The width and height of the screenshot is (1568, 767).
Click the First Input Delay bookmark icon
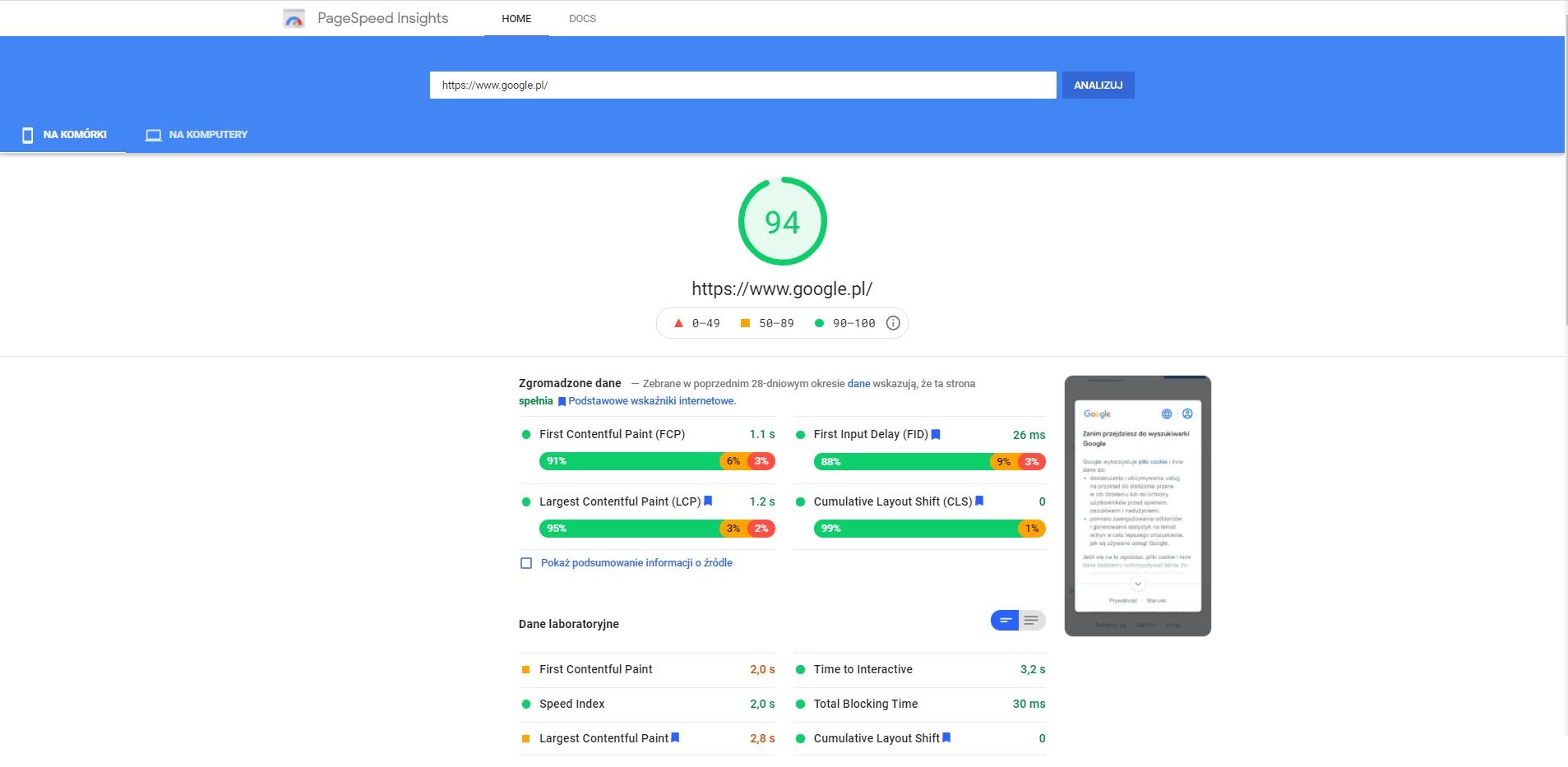click(x=936, y=434)
